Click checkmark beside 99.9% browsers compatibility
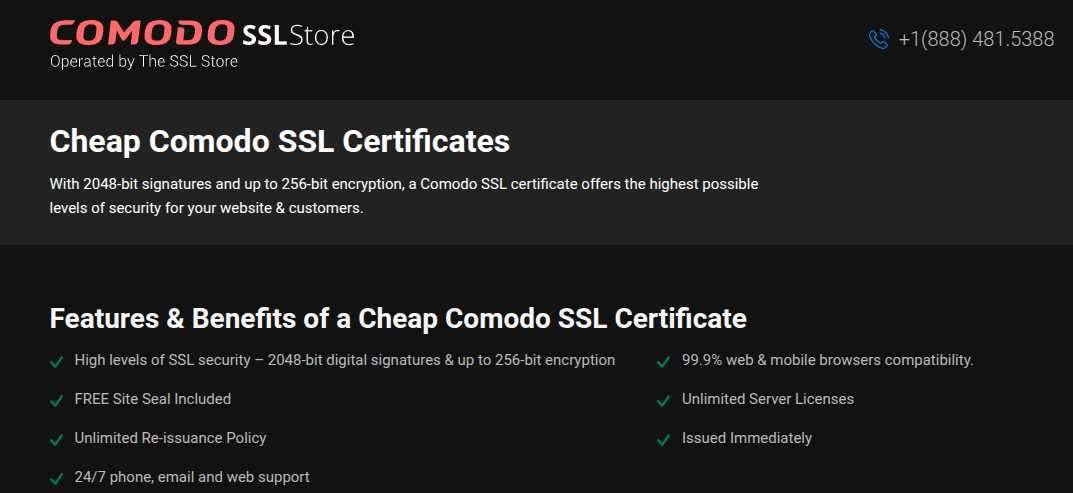 tap(663, 362)
